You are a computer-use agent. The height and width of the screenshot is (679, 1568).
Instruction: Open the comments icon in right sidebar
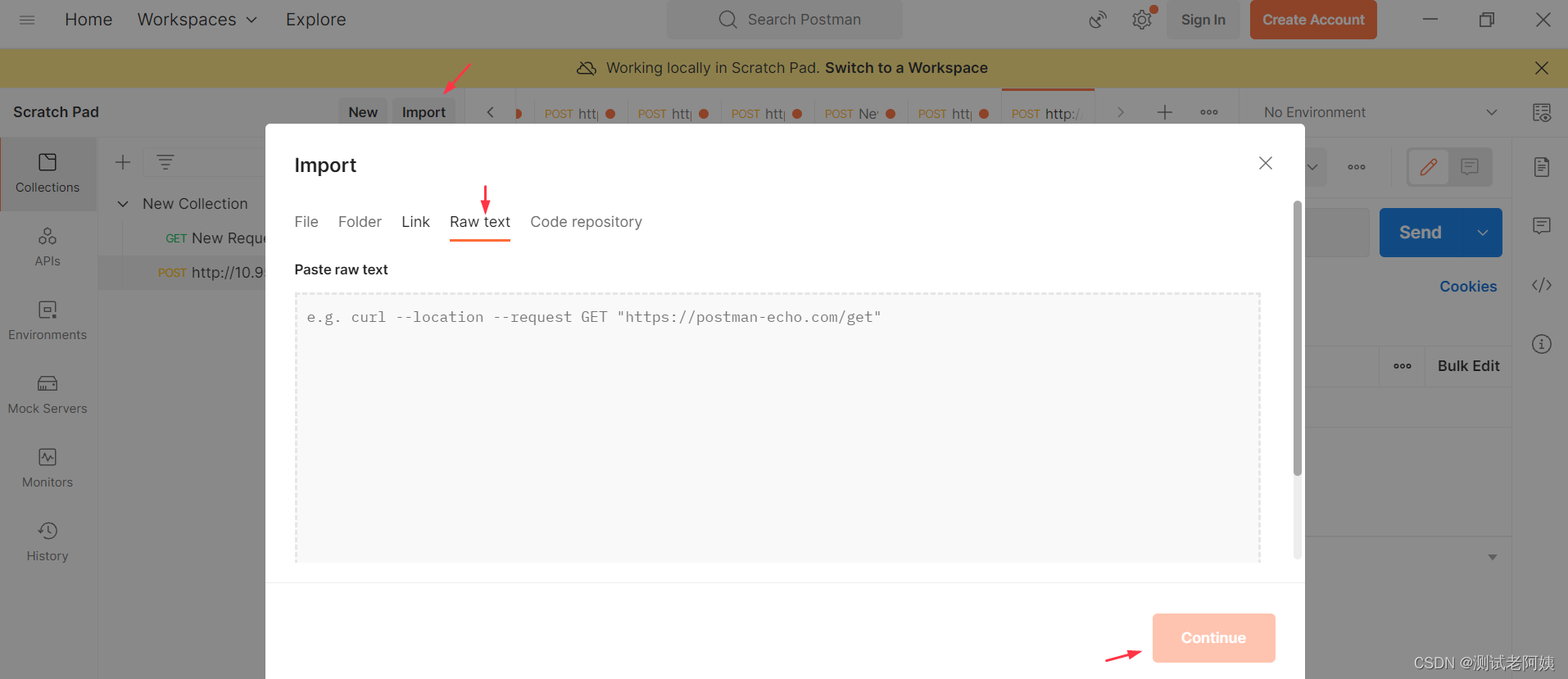[x=1541, y=225]
